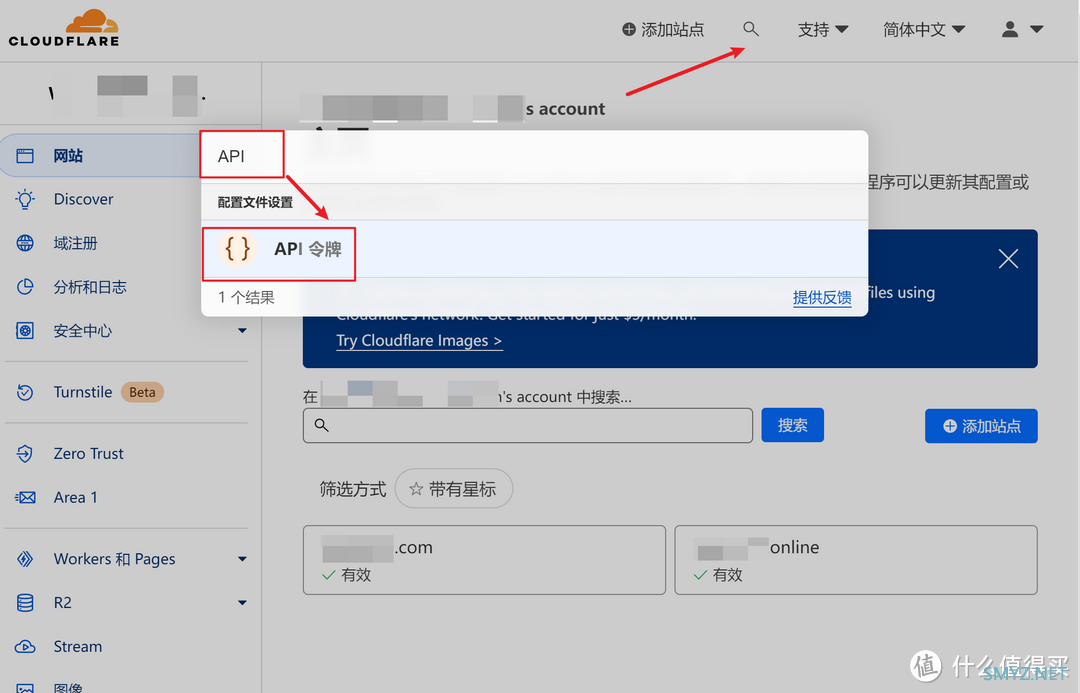Toggle the 带有星标 filter
The image size is (1080, 693).
454,489
